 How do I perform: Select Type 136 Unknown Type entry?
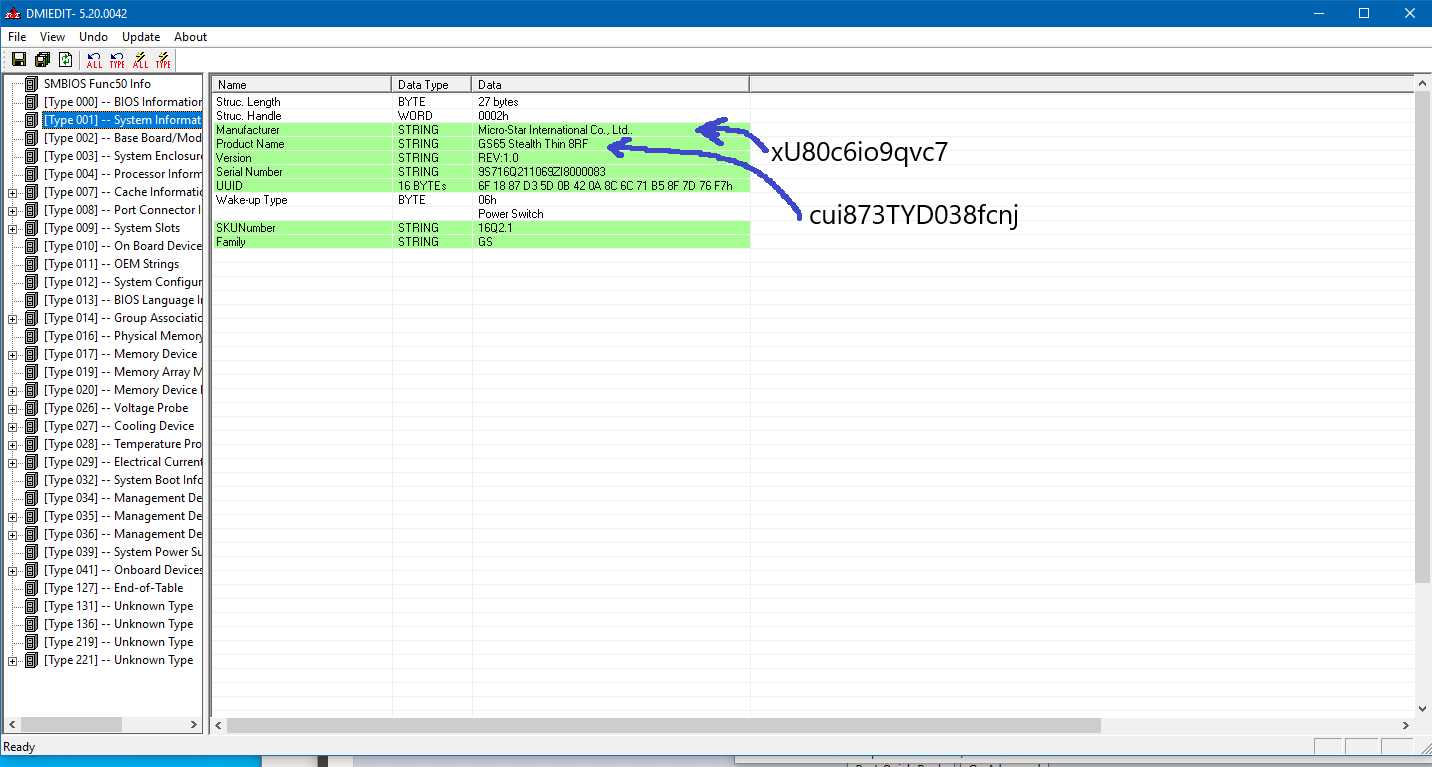pos(118,624)
